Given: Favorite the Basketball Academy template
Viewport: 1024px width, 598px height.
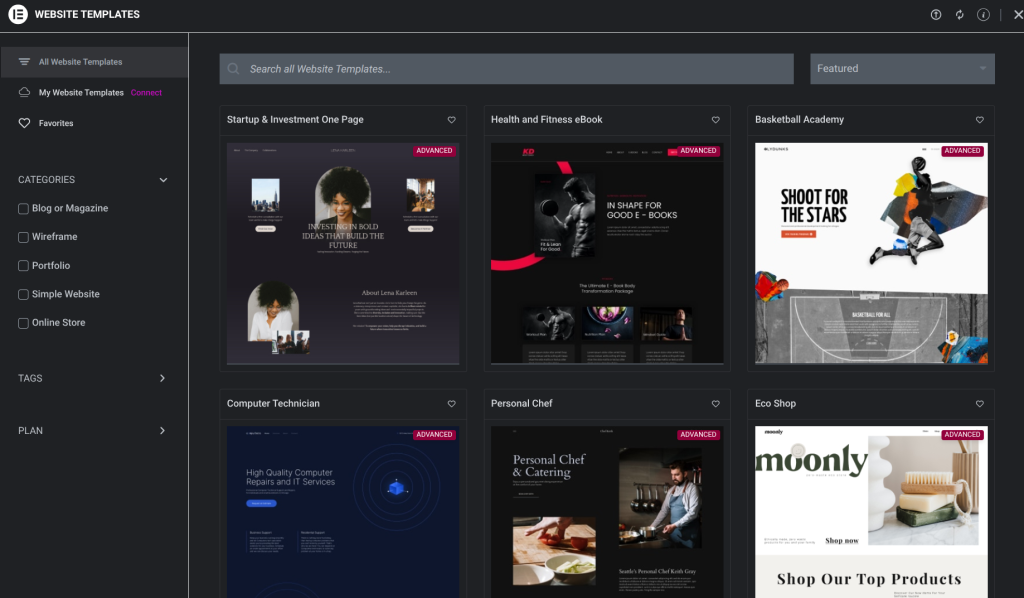Looking at the screenshot, I should pyautogui.click(x=980, y=119).
